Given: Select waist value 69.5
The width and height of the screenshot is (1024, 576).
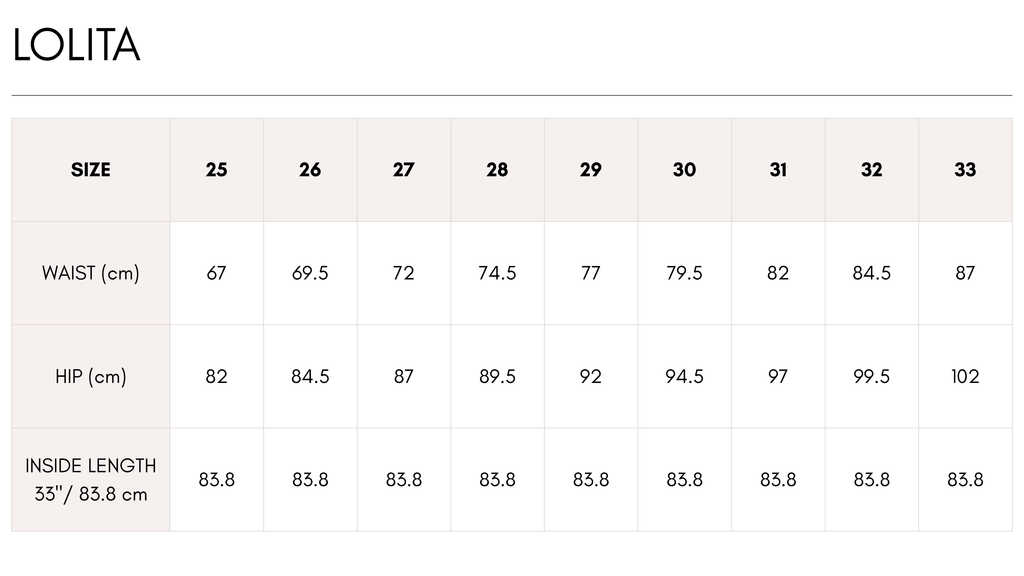Looking at the screenshot, I should click(310, 273).
